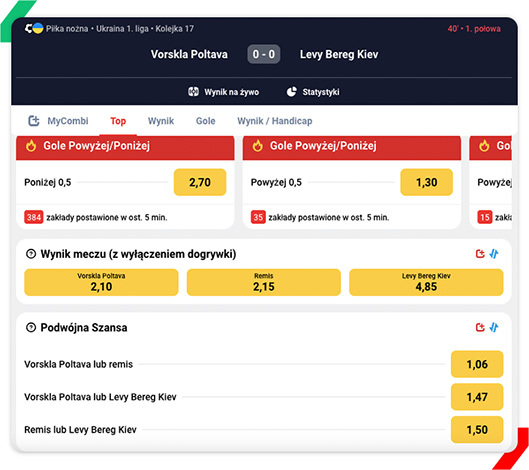
Task: Open the Gole tab
Action: pos(205,121)
